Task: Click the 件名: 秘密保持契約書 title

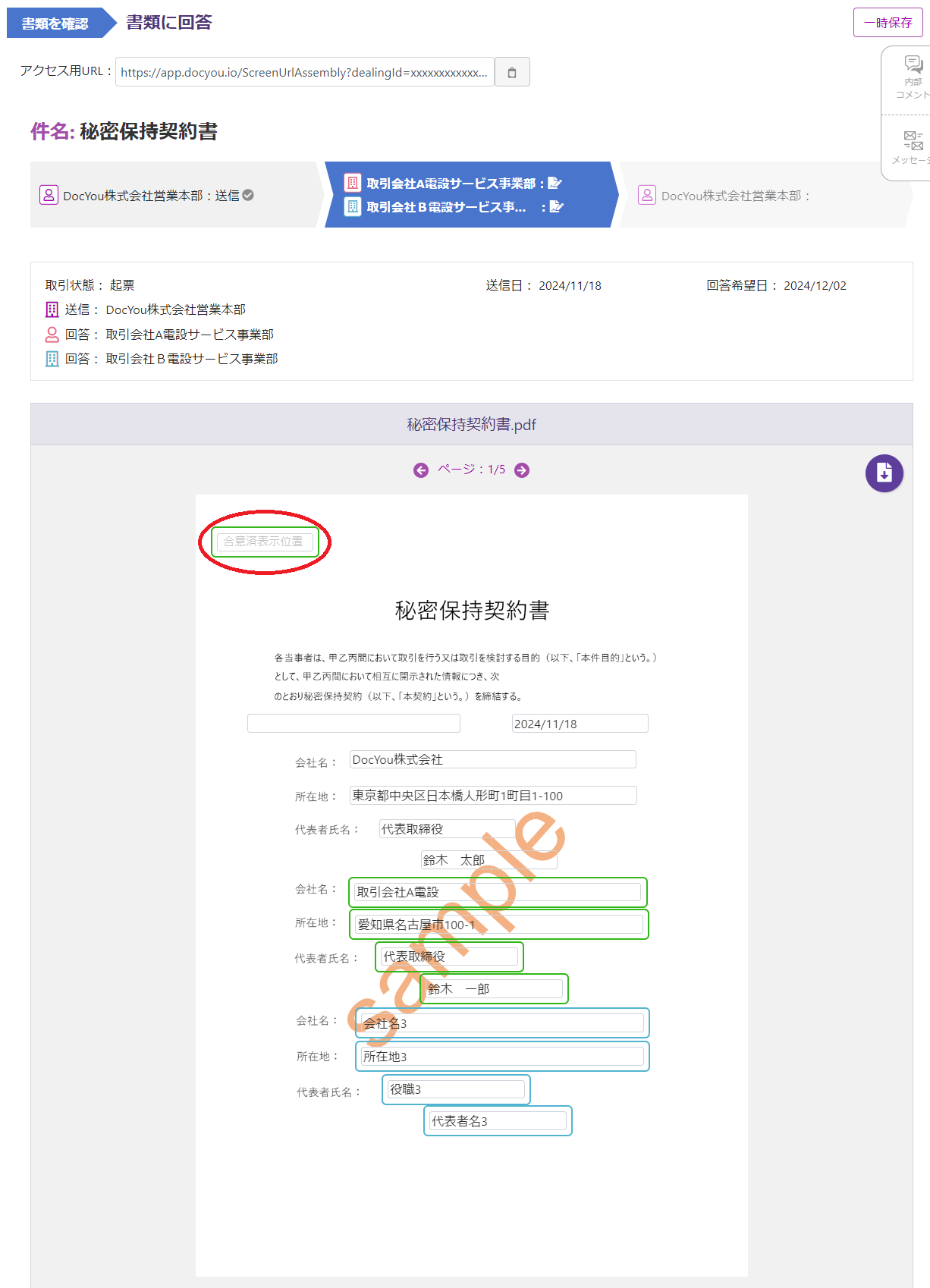Action: pos(124,131)
